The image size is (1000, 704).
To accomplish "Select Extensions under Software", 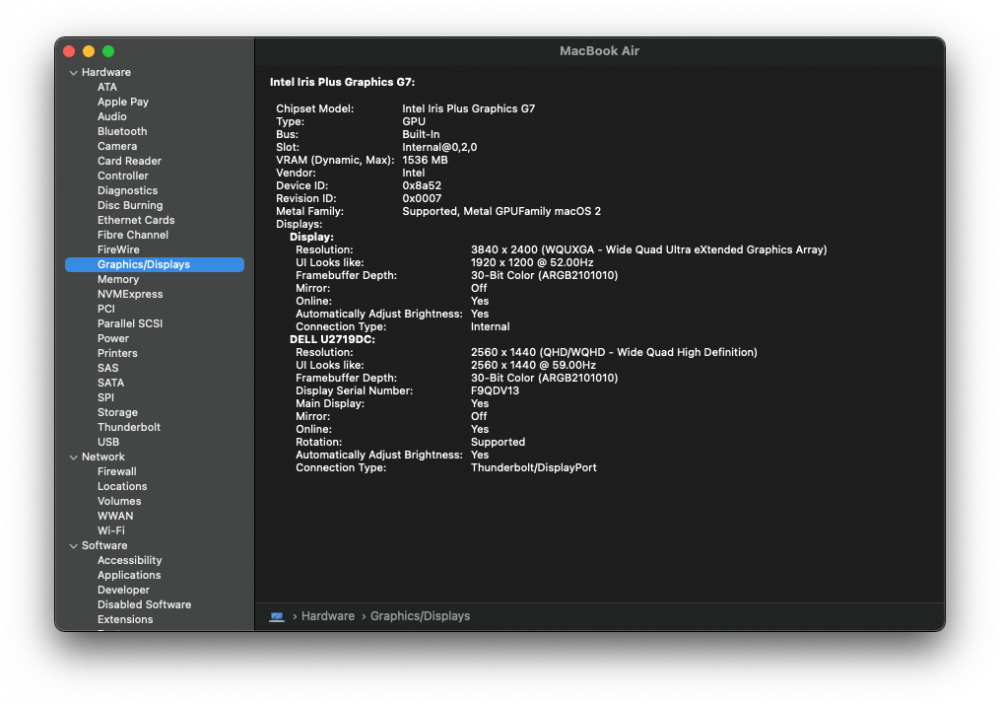I will [125, 619].
